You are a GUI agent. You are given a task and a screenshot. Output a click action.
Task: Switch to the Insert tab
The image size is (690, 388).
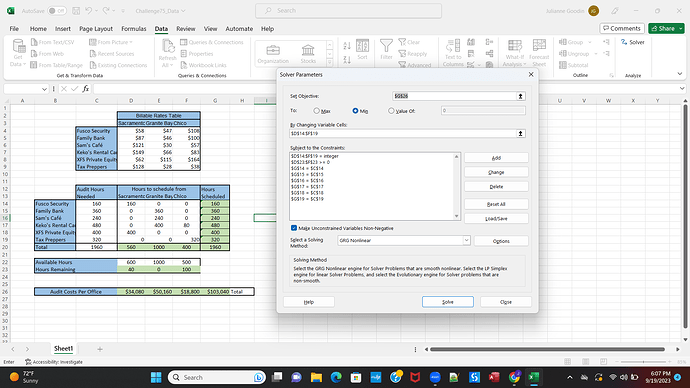(x=63, y=29)
